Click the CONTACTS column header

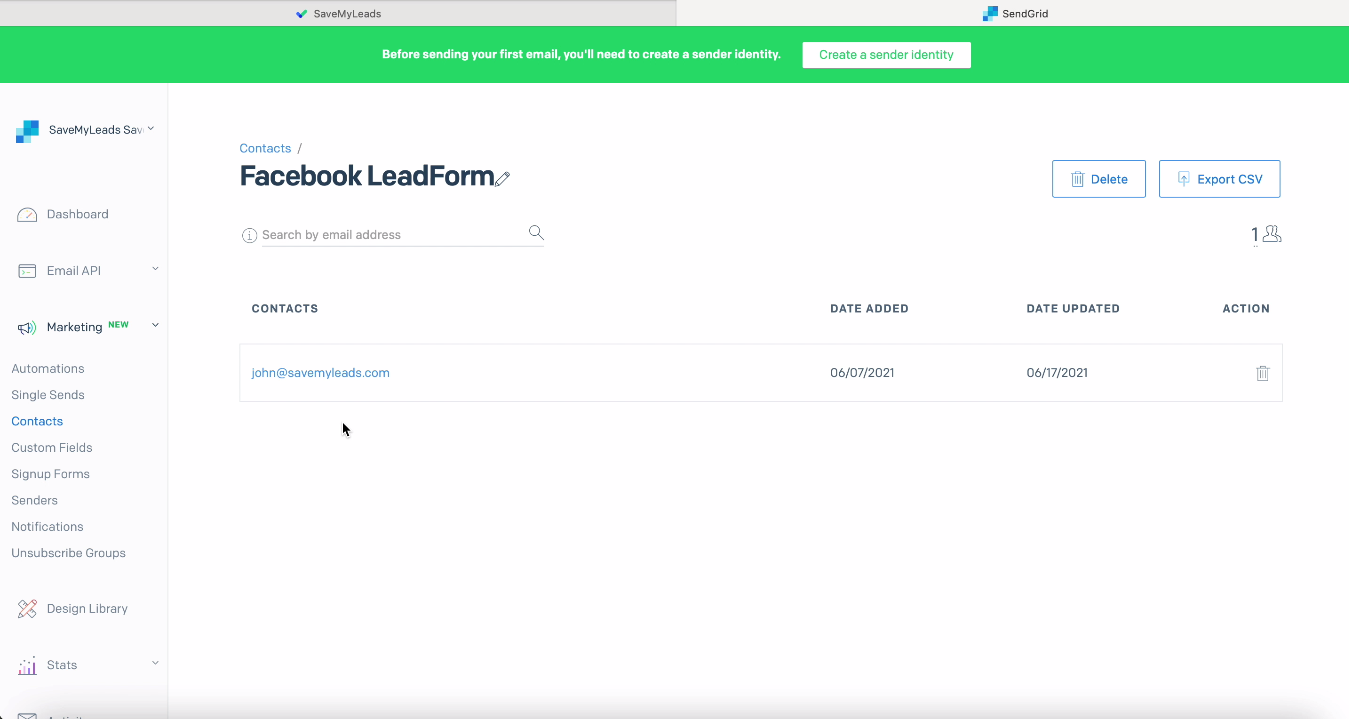tap(285, 309)
